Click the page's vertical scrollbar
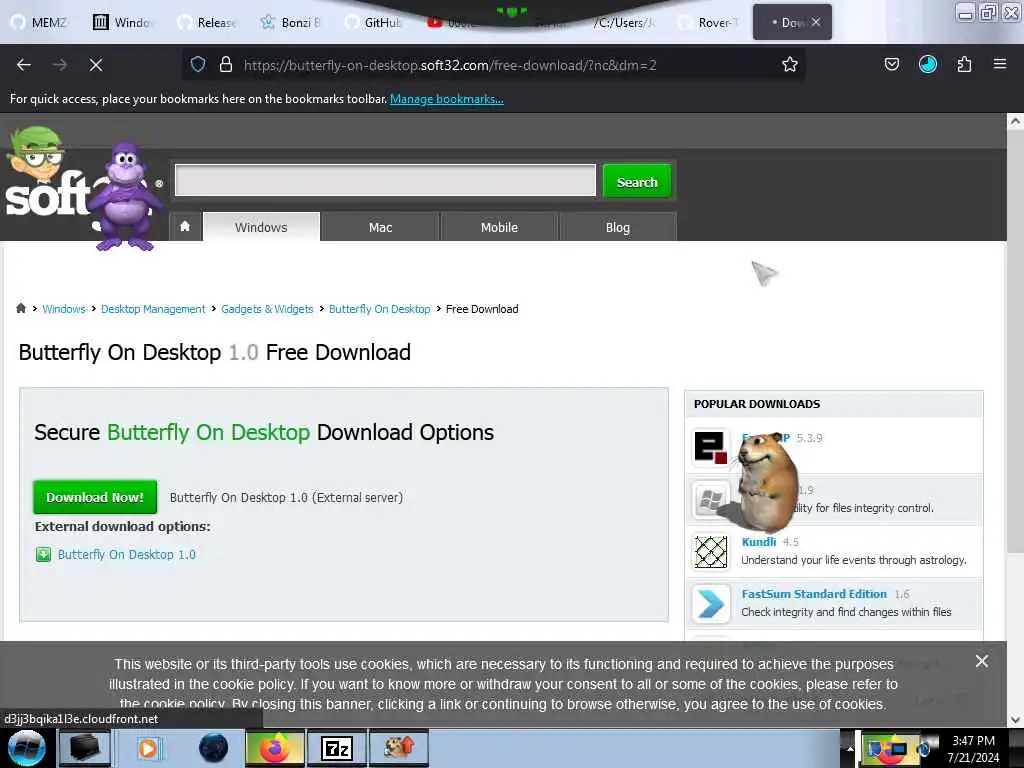 (x=1015, y=340)
